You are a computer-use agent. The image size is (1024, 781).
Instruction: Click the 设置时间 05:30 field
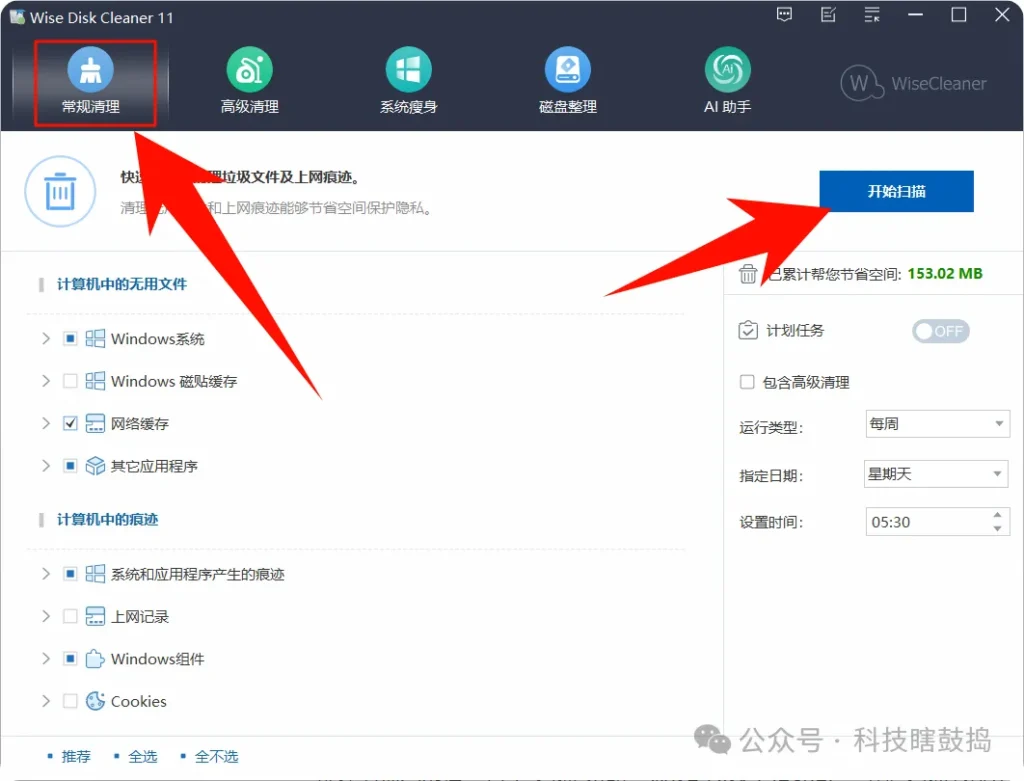[x=937, y=522]
